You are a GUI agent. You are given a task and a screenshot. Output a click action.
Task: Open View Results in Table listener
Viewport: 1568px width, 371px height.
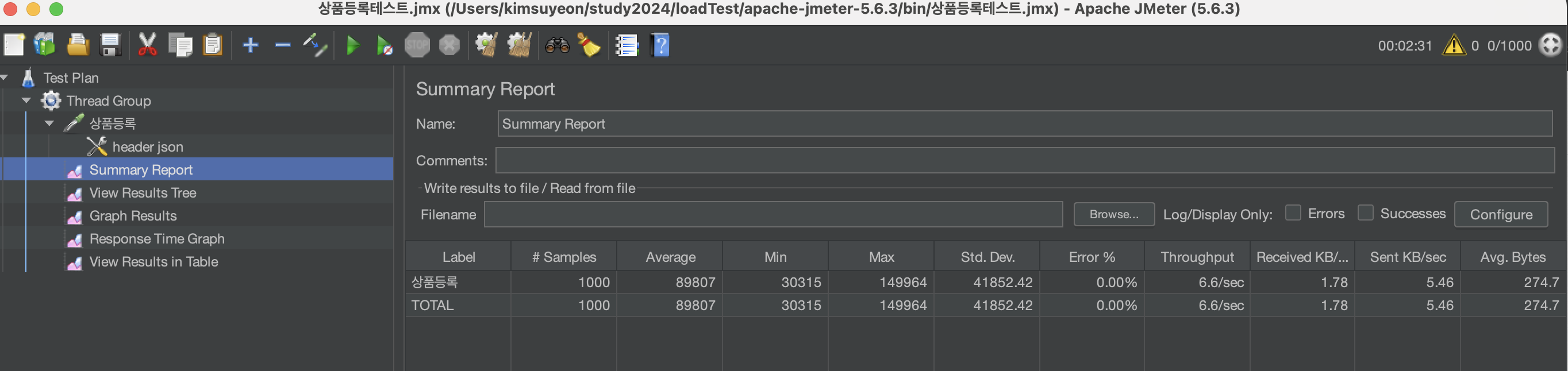153,261
